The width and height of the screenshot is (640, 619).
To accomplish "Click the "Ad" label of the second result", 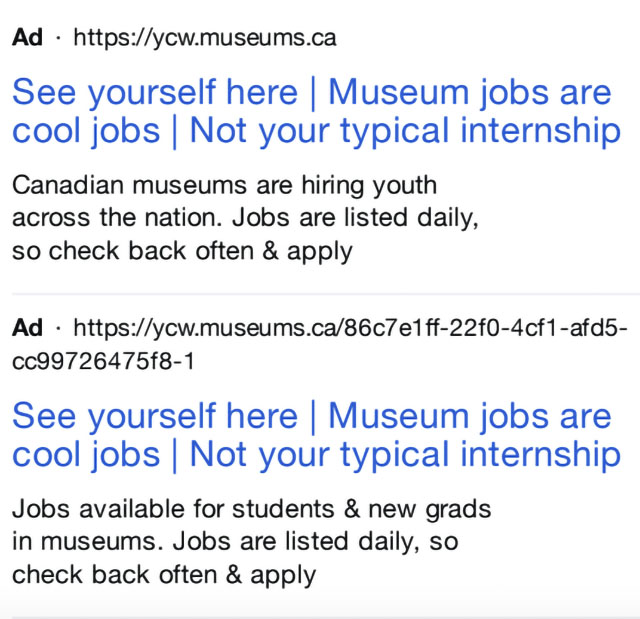I will click(x=28, y=328).
